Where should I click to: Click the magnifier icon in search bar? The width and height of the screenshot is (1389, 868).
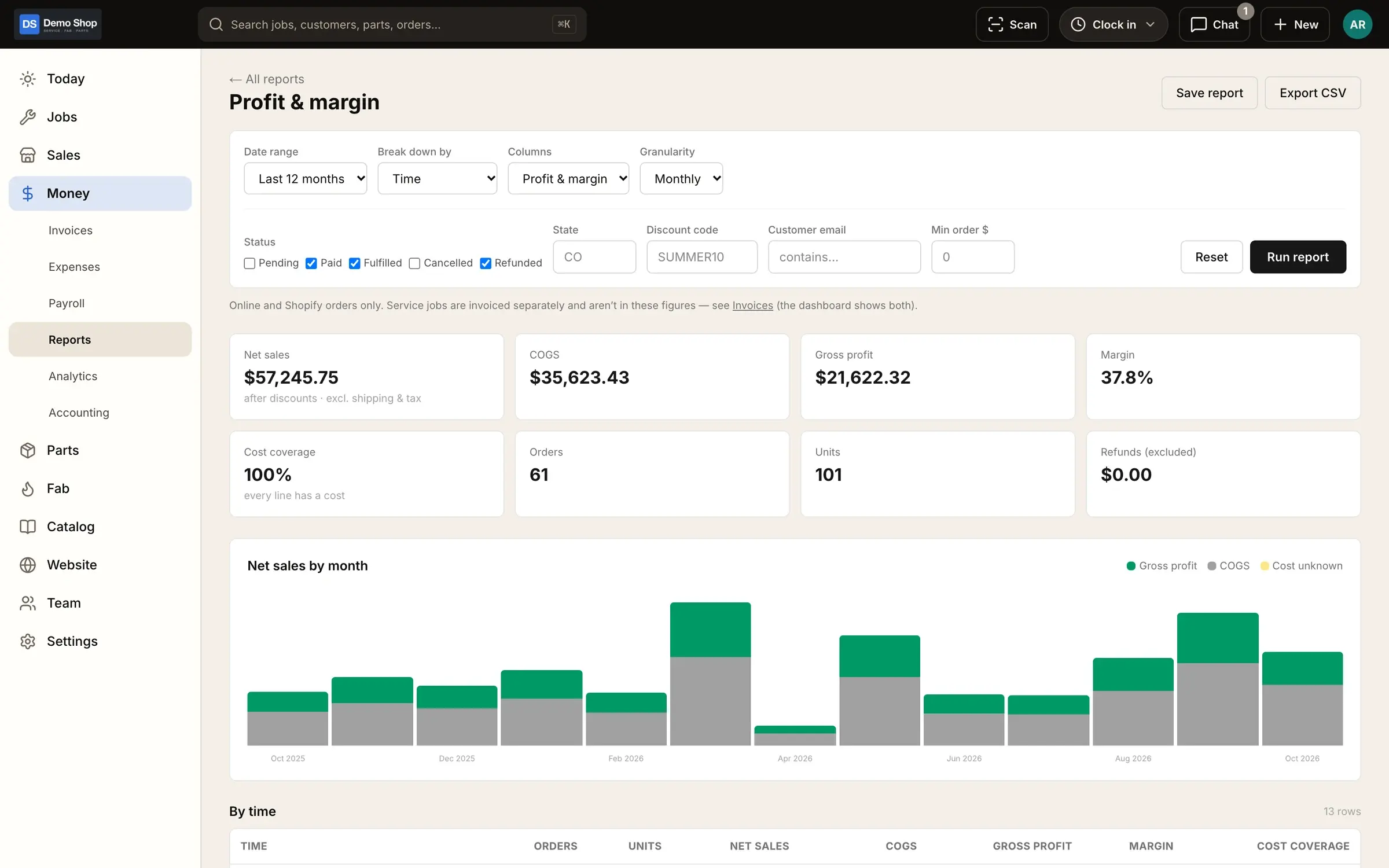[216, 24]
